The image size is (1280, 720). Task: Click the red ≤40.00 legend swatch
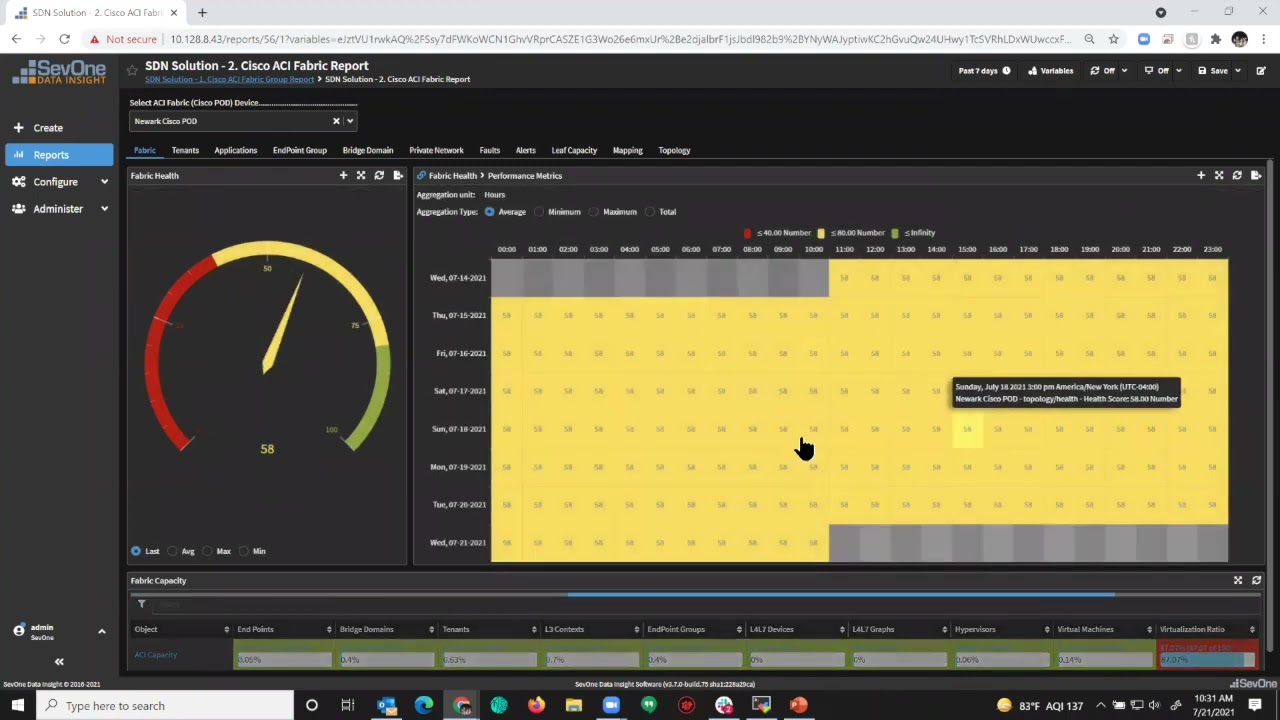[x=747, y=233]
